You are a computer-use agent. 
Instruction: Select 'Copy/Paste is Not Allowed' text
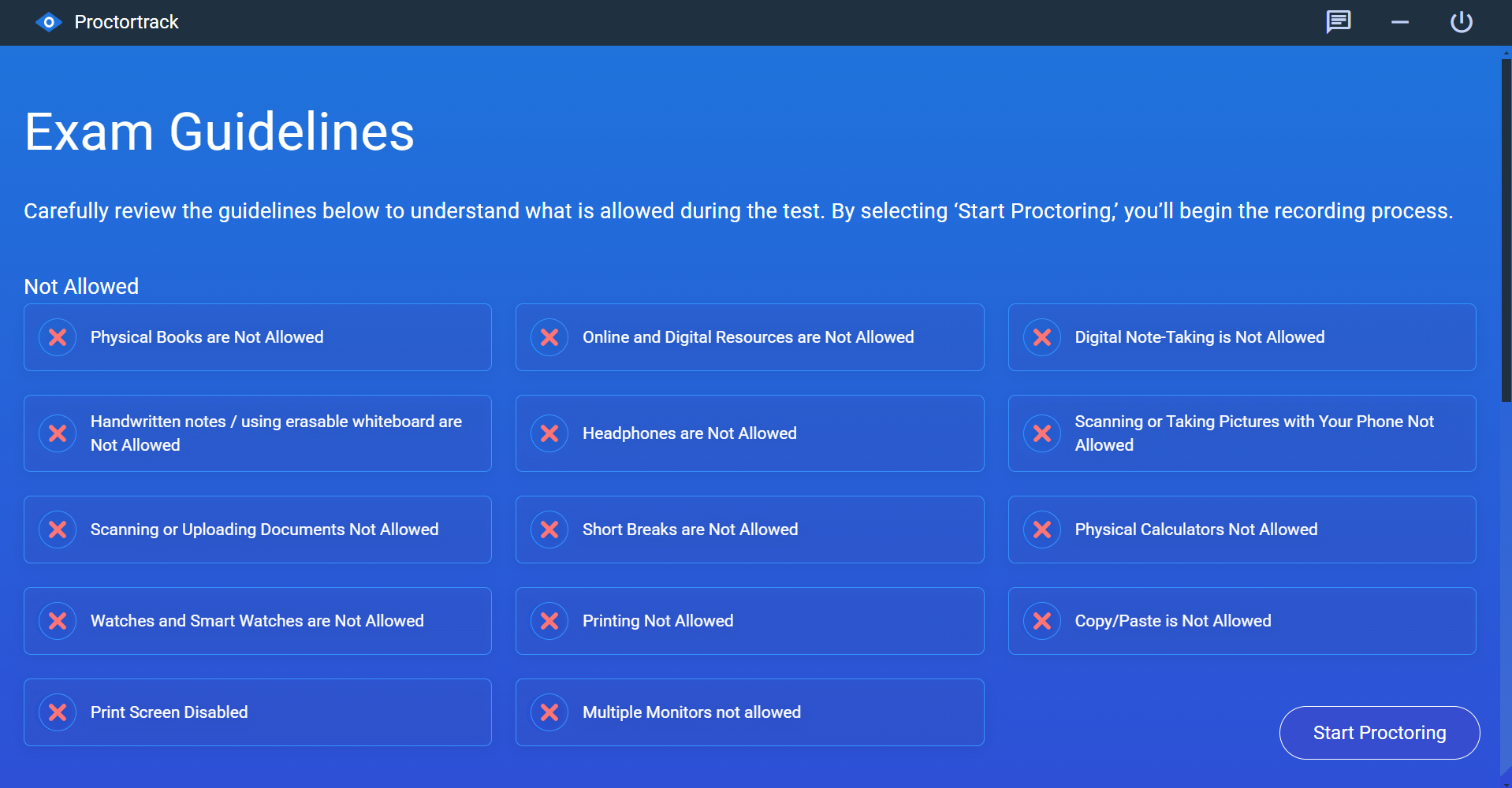[1173, 621]
